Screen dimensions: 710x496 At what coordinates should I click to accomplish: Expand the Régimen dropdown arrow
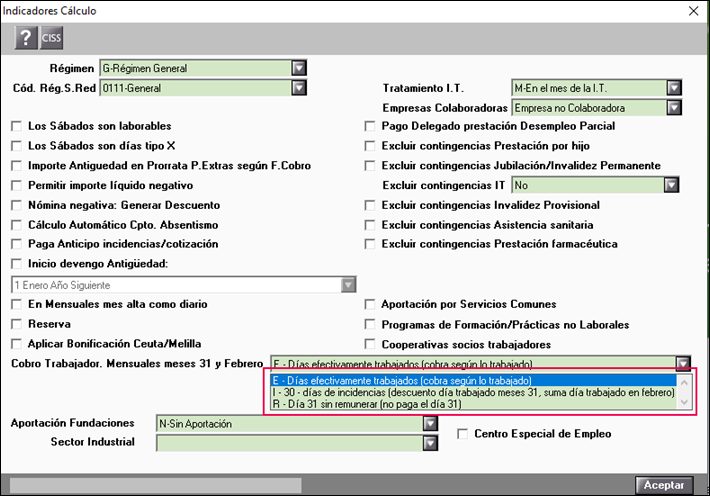click(299, 68)
